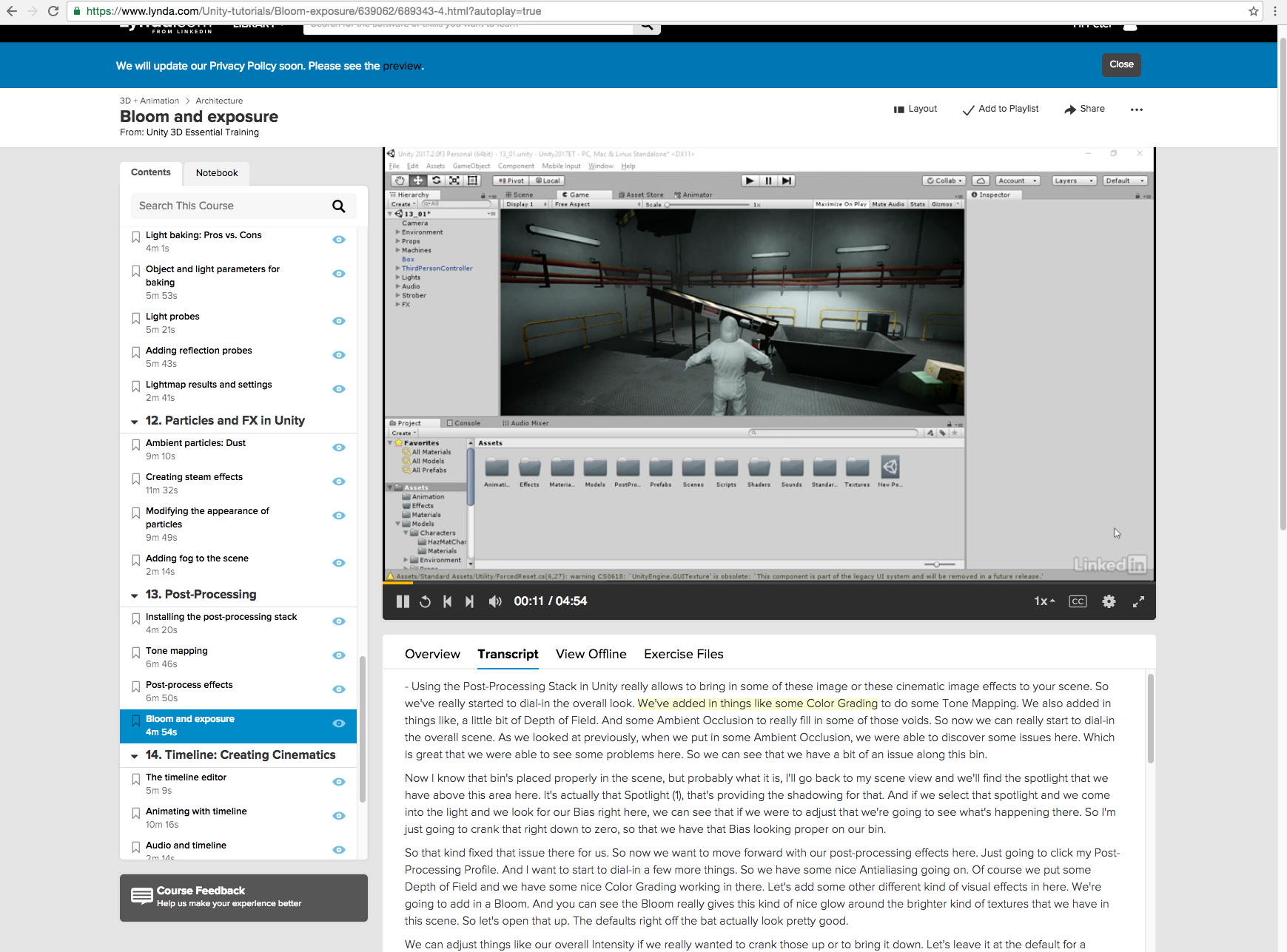Bookmark the Light probes video
This screenshot has height=952, width=1287.
click(135, 318)
